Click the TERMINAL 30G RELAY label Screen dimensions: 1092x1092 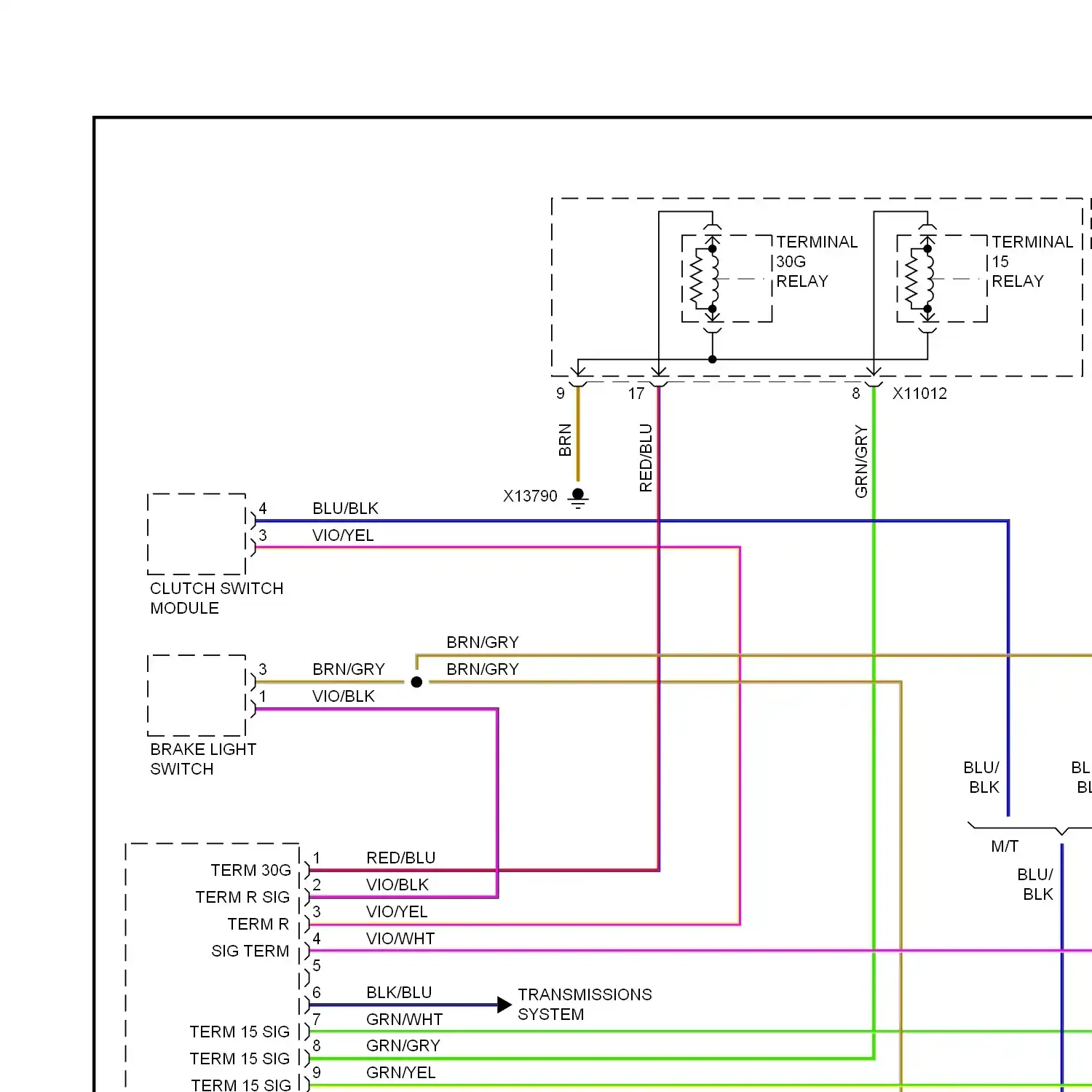[817, 261]
